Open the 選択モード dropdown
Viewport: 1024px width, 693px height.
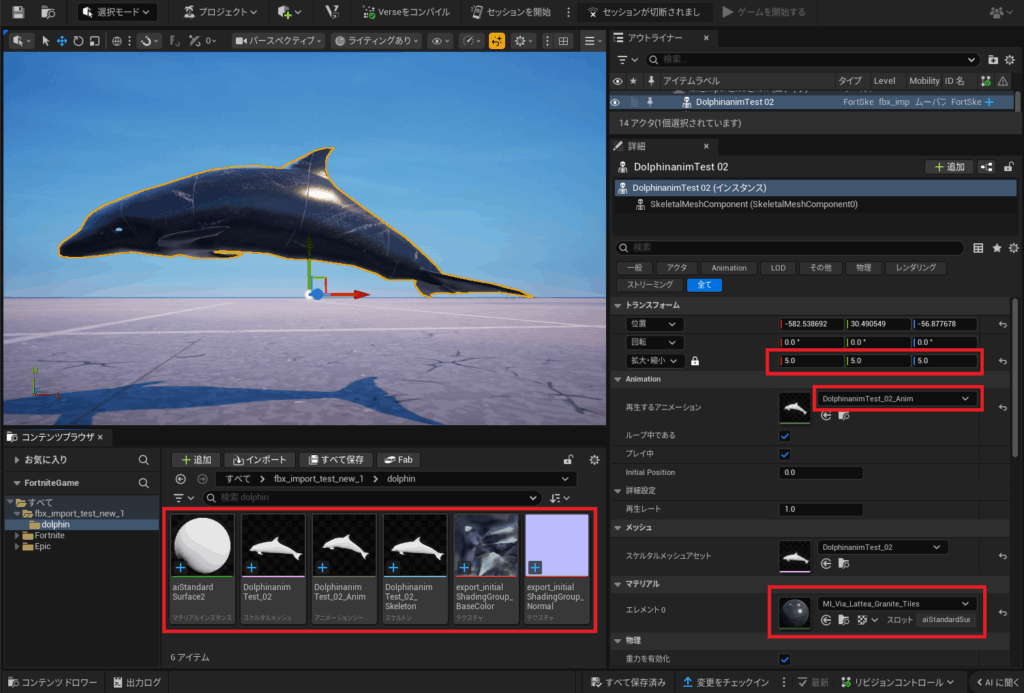[x=117, y=12]
